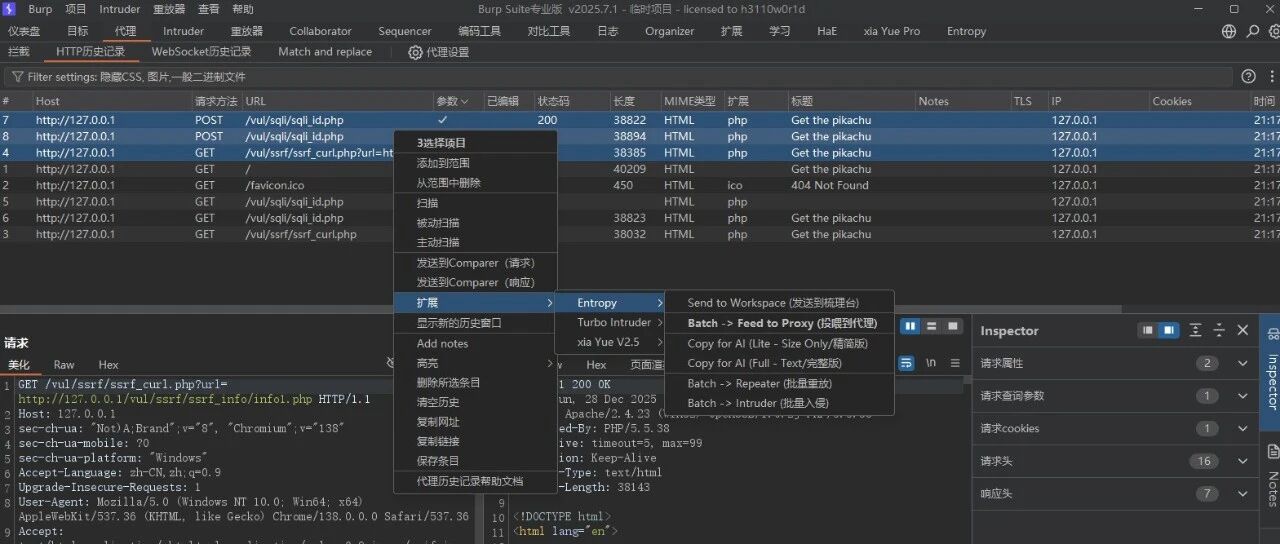Sort by 参数 column header dropdown

pos(464,101)
